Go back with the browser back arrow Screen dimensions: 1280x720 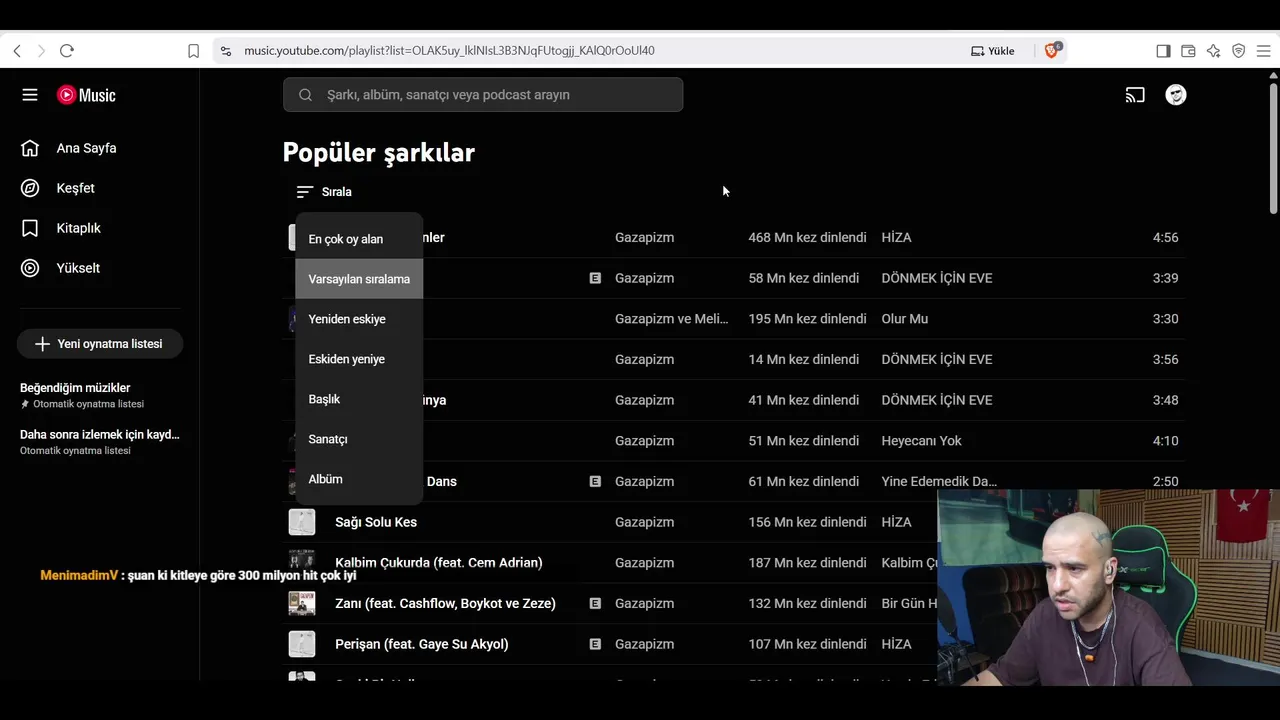coord(17,51)
